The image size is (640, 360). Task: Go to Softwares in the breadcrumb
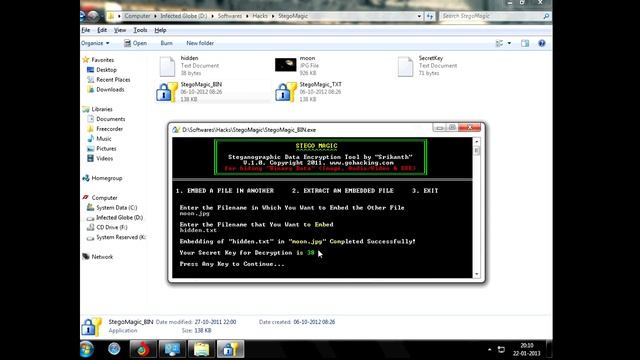pos(230,16)
